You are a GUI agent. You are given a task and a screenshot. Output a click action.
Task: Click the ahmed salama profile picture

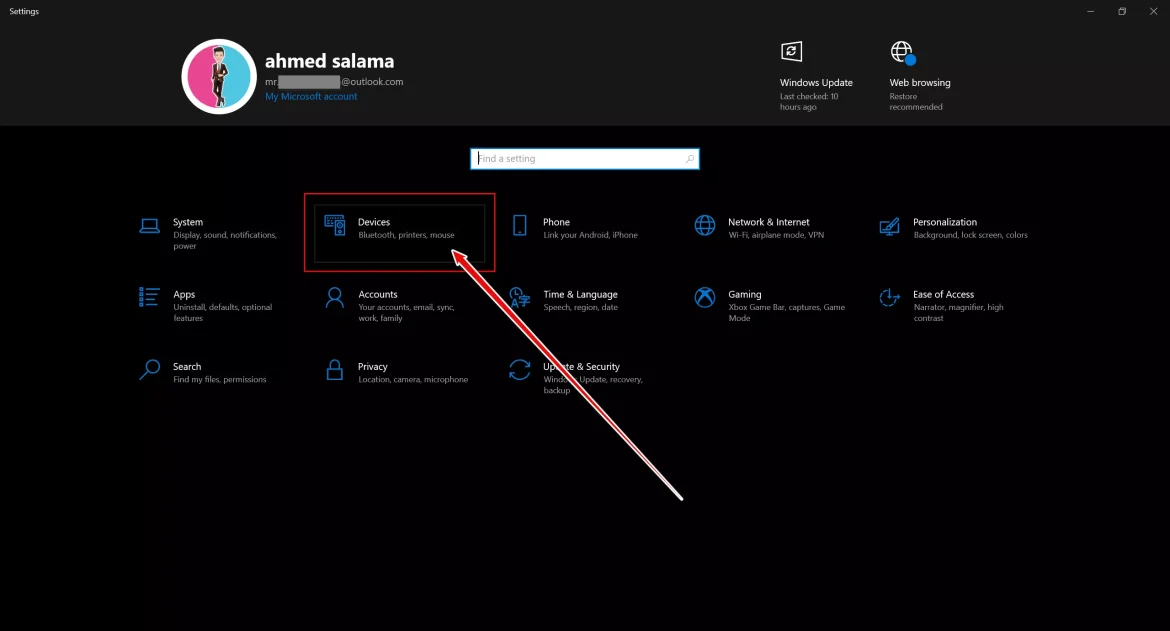pos(219,77)
